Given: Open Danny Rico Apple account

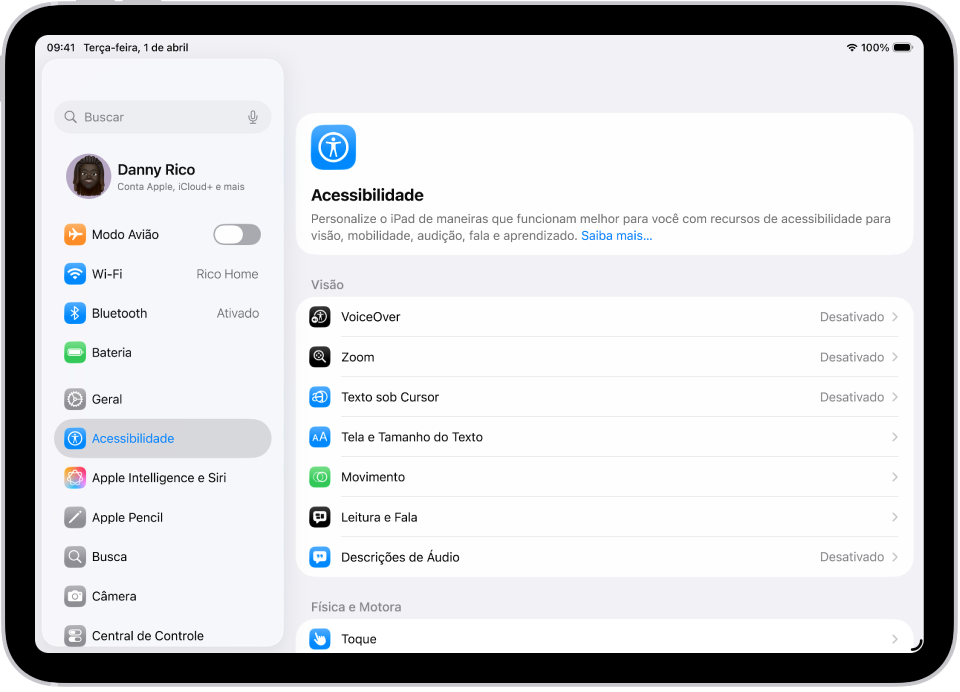Looking at the screenshot, I should coord(162,176).
